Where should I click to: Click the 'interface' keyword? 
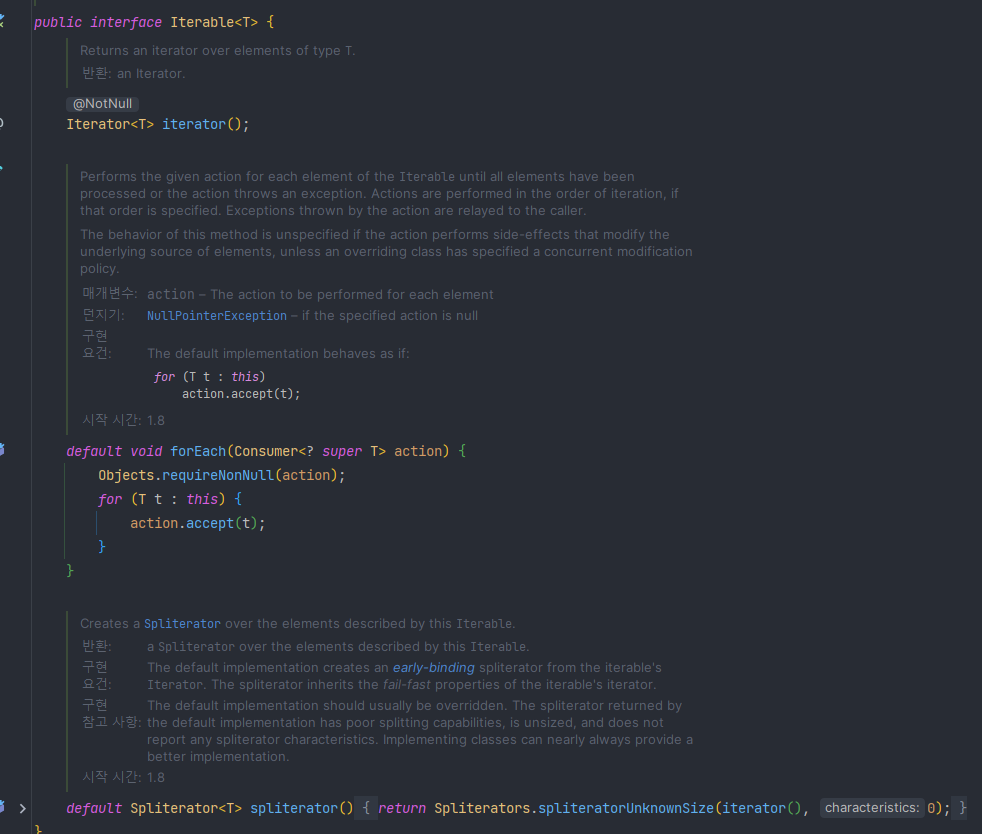[126, 23]
